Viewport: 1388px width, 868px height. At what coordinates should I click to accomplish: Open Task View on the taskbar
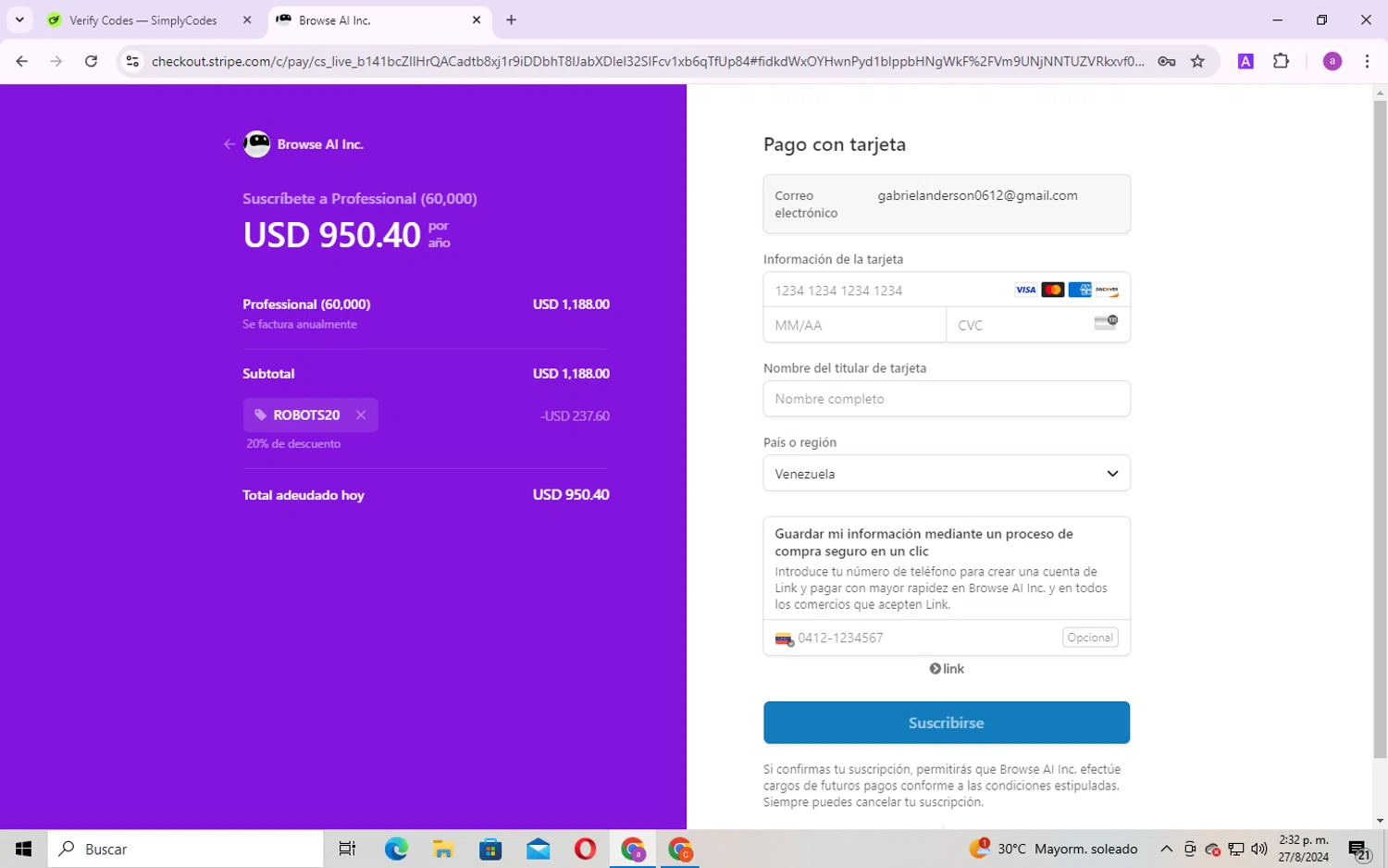click(348, 849)
